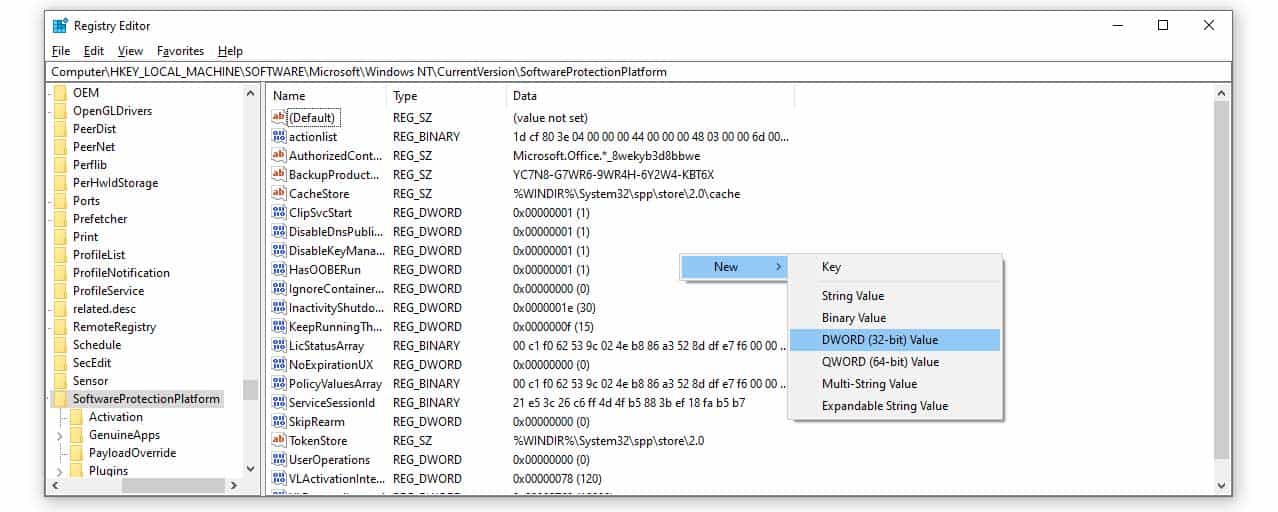Click tree pane scroll left arrow
Image resolution: width=1278 pixels, height=512 pixels.
pyautogui.click(x=55, y=485)
